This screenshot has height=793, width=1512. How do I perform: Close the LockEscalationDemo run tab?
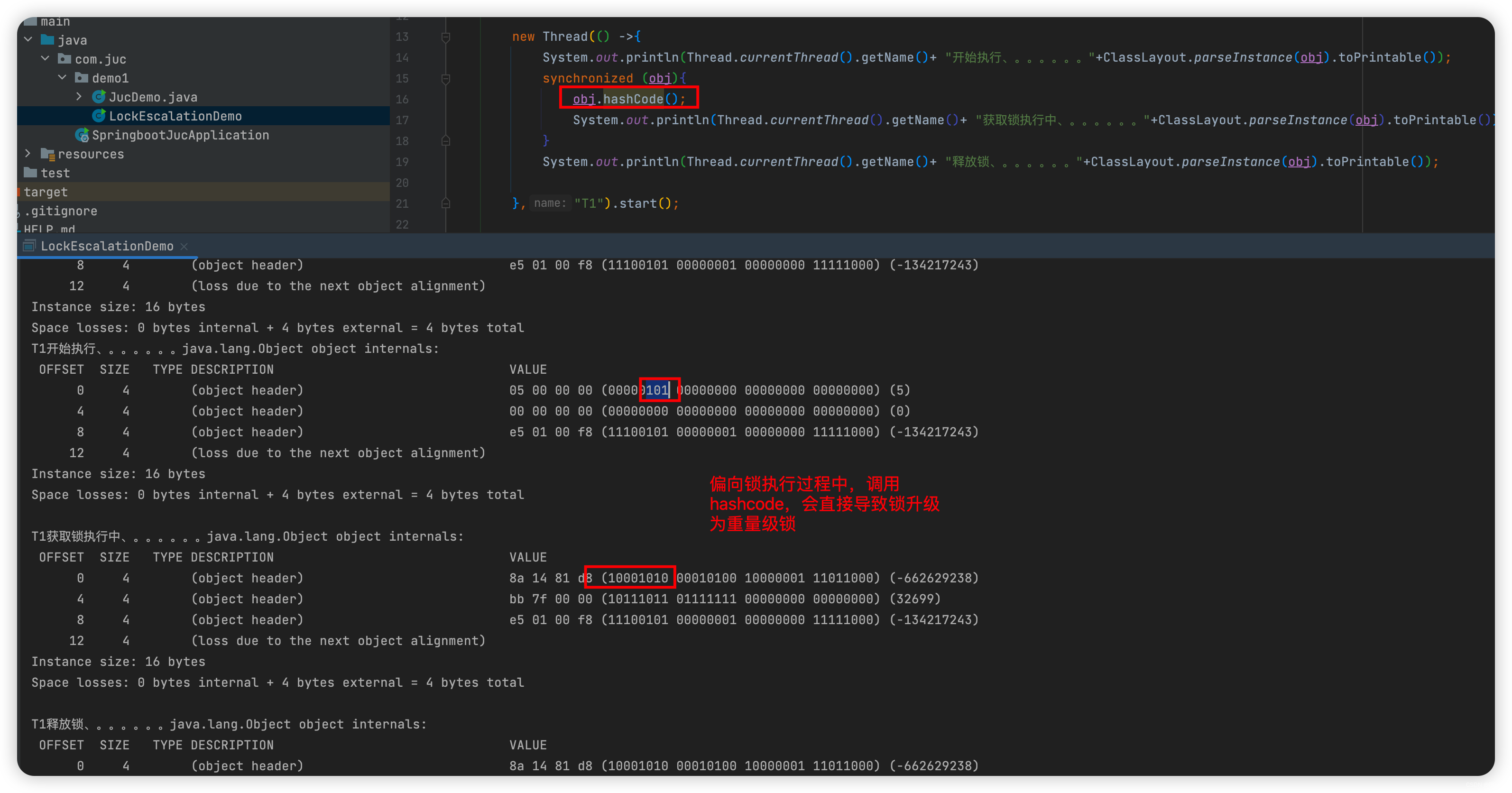click(x=184, y=247)
